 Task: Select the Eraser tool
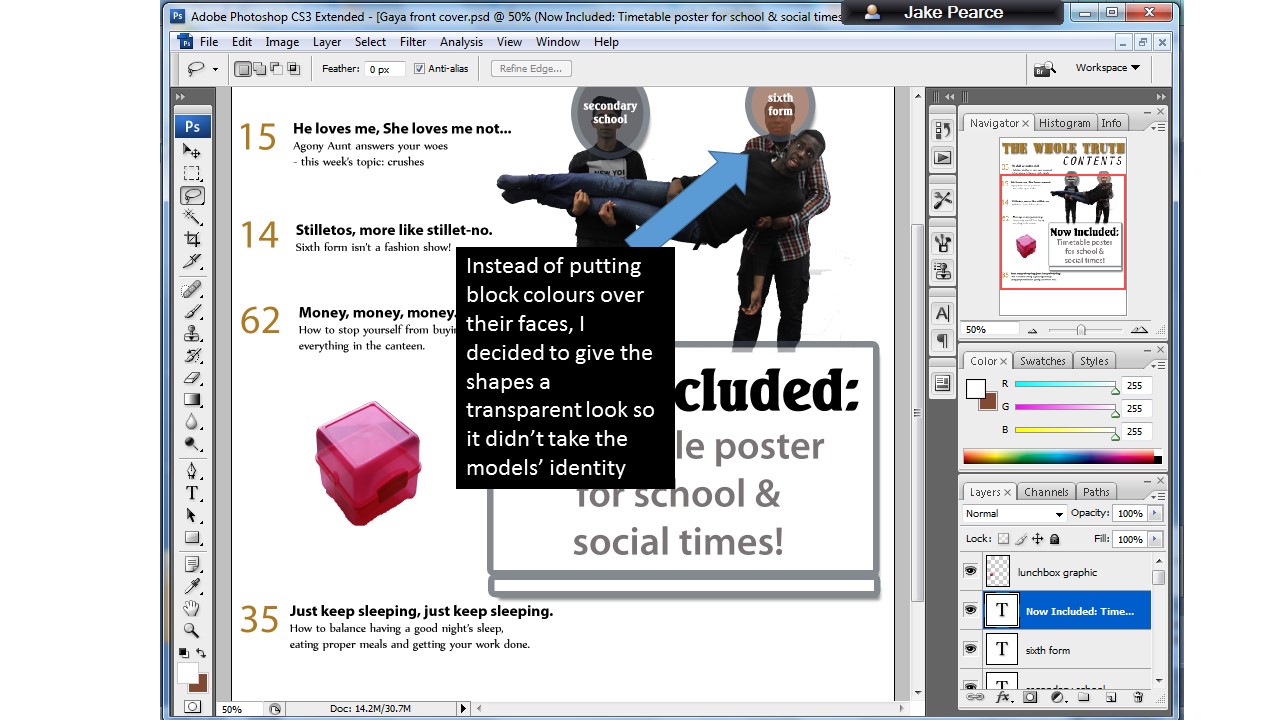(192, 378)
